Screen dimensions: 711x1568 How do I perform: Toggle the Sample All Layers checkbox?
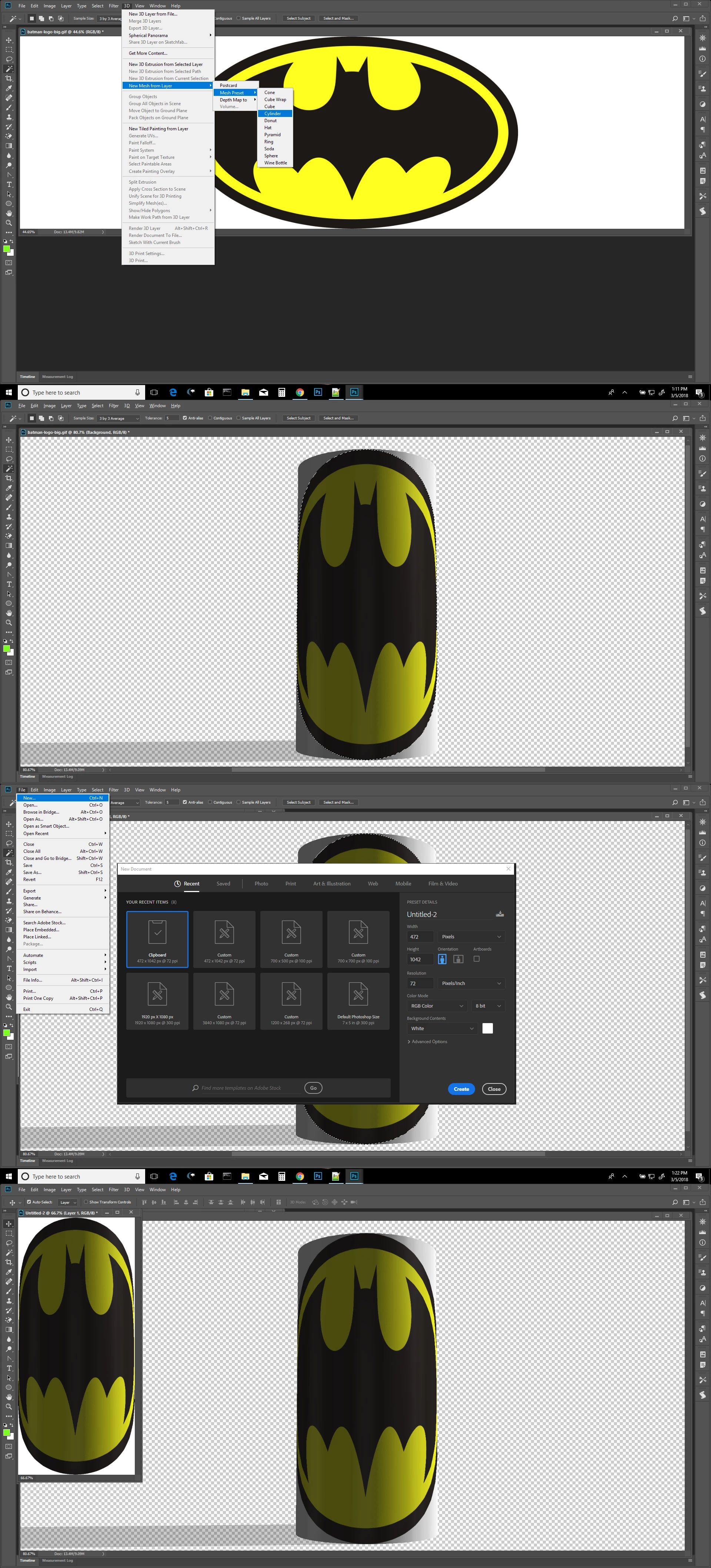[x=238, y=418]
